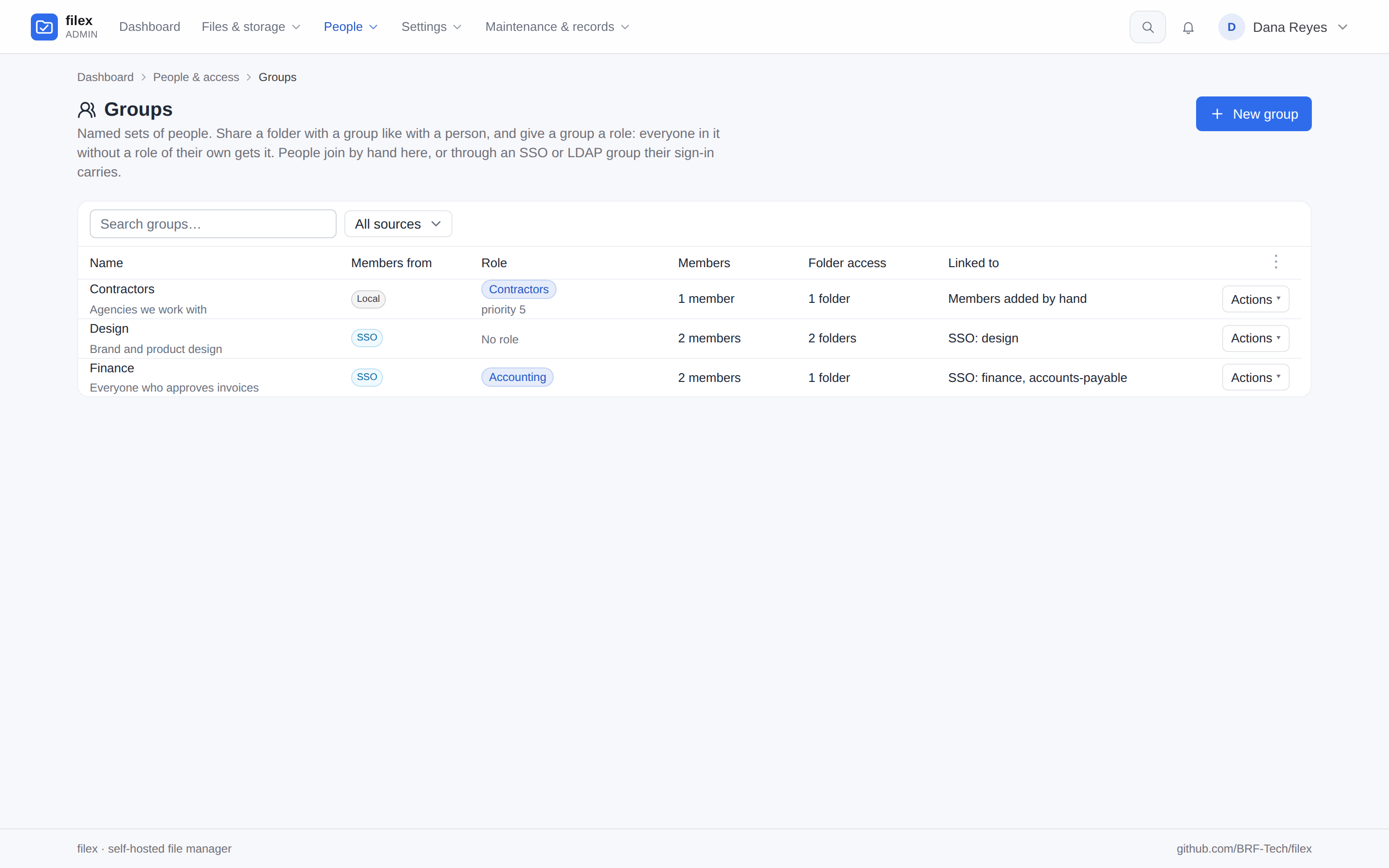Screen dimensions: 1389x868
Task: Select the Finance group name
Action: click(112, 368)
